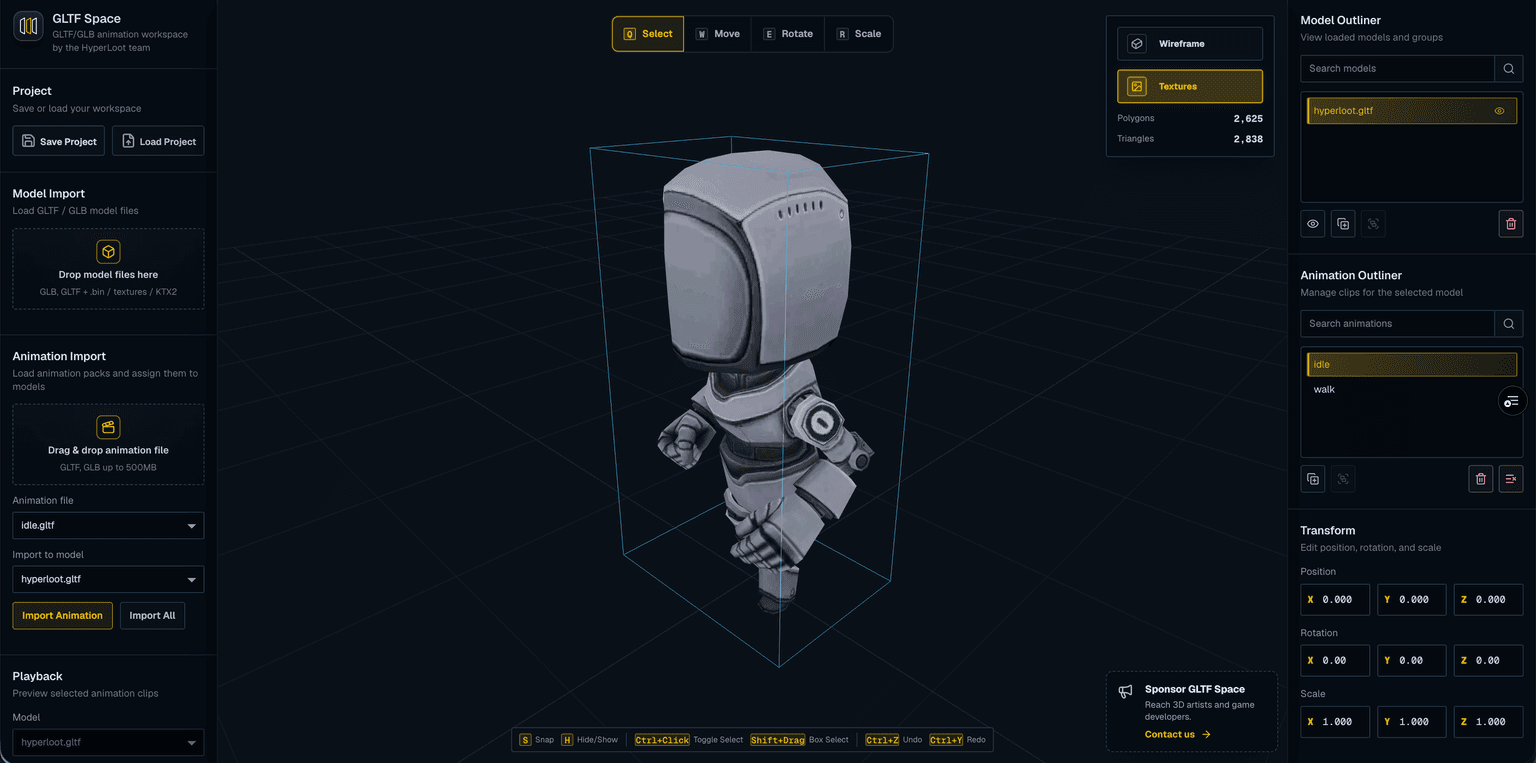The width and height of the screenshot is (1536, 763).
Task: Click the Scale Y input field
Action: point(1411,721)
